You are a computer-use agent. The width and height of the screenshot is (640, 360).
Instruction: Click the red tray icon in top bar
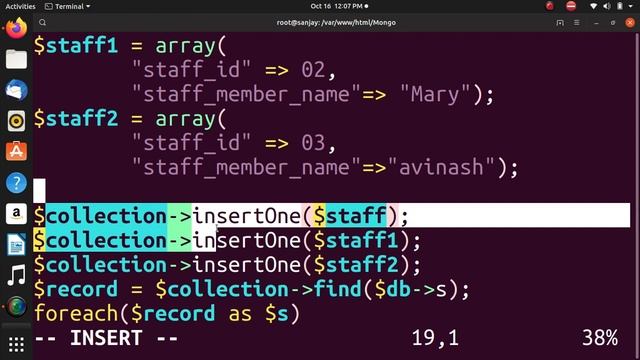(x=550, y=6)
